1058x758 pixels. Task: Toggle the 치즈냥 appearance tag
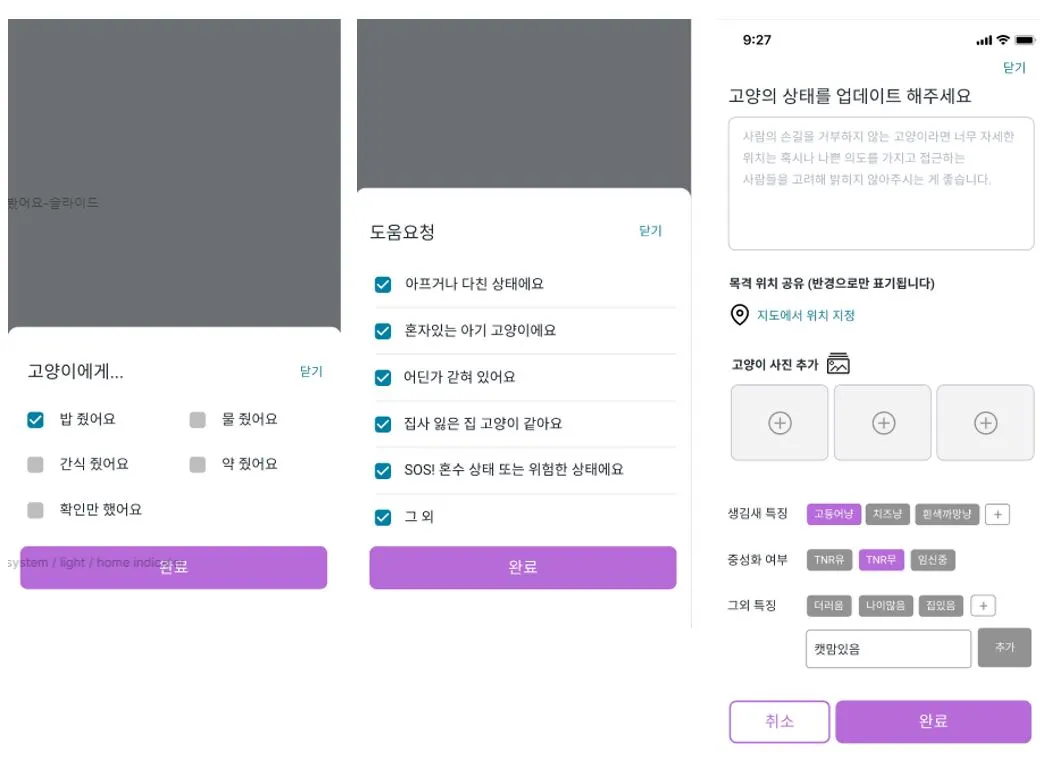[x=887, y=514]
